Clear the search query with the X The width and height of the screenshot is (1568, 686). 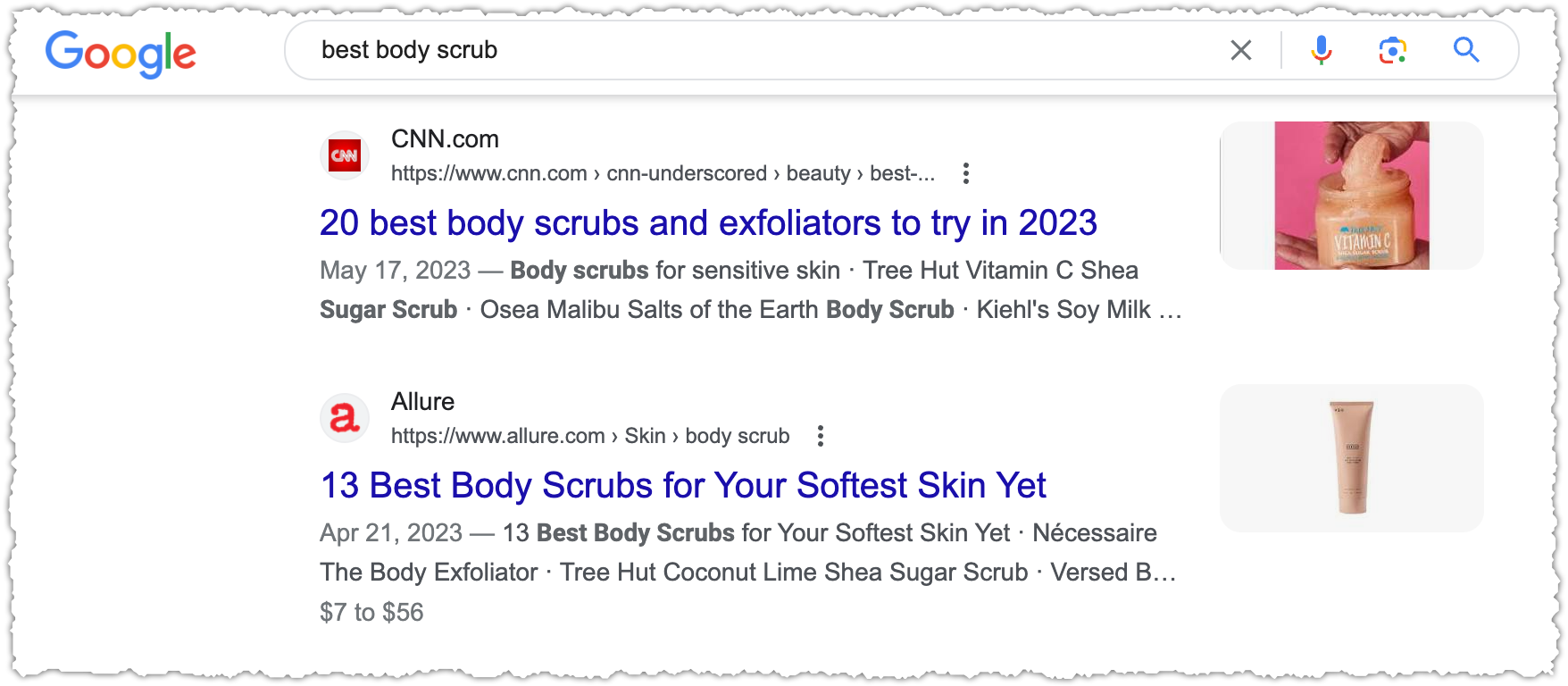(x=1241, y=50)
